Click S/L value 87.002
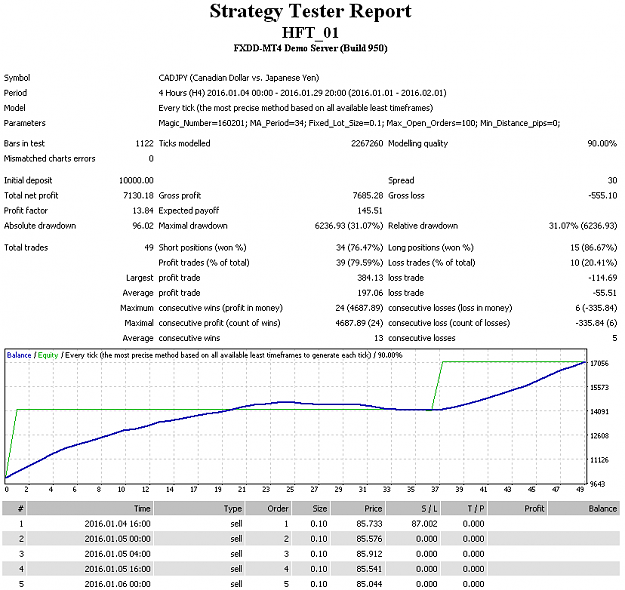Viewport: 625px width, 590px height. pyautogui.click(x=424, y=524)
